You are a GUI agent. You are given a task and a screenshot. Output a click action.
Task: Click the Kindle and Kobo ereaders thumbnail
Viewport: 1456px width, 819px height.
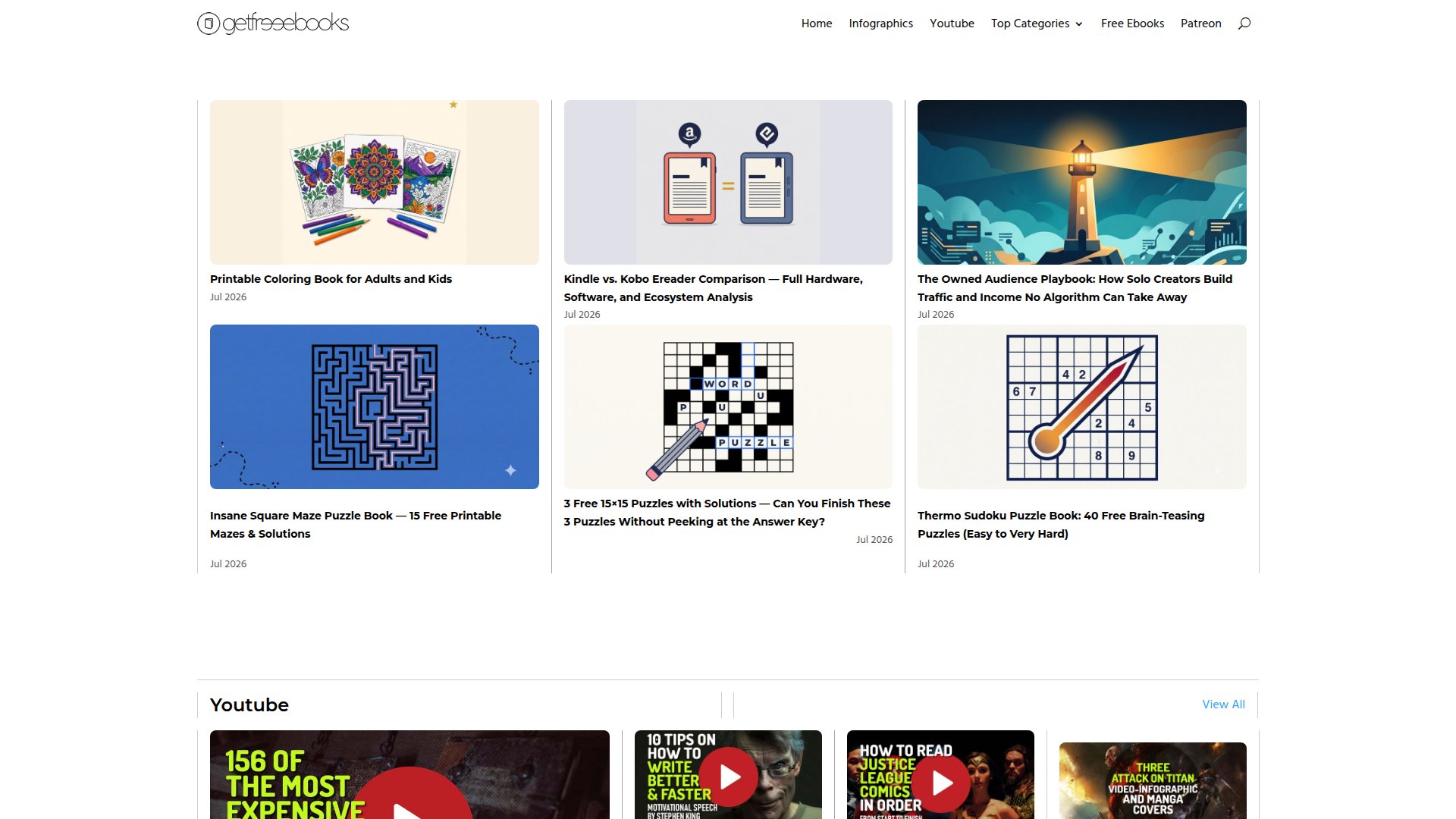point(728,182)
